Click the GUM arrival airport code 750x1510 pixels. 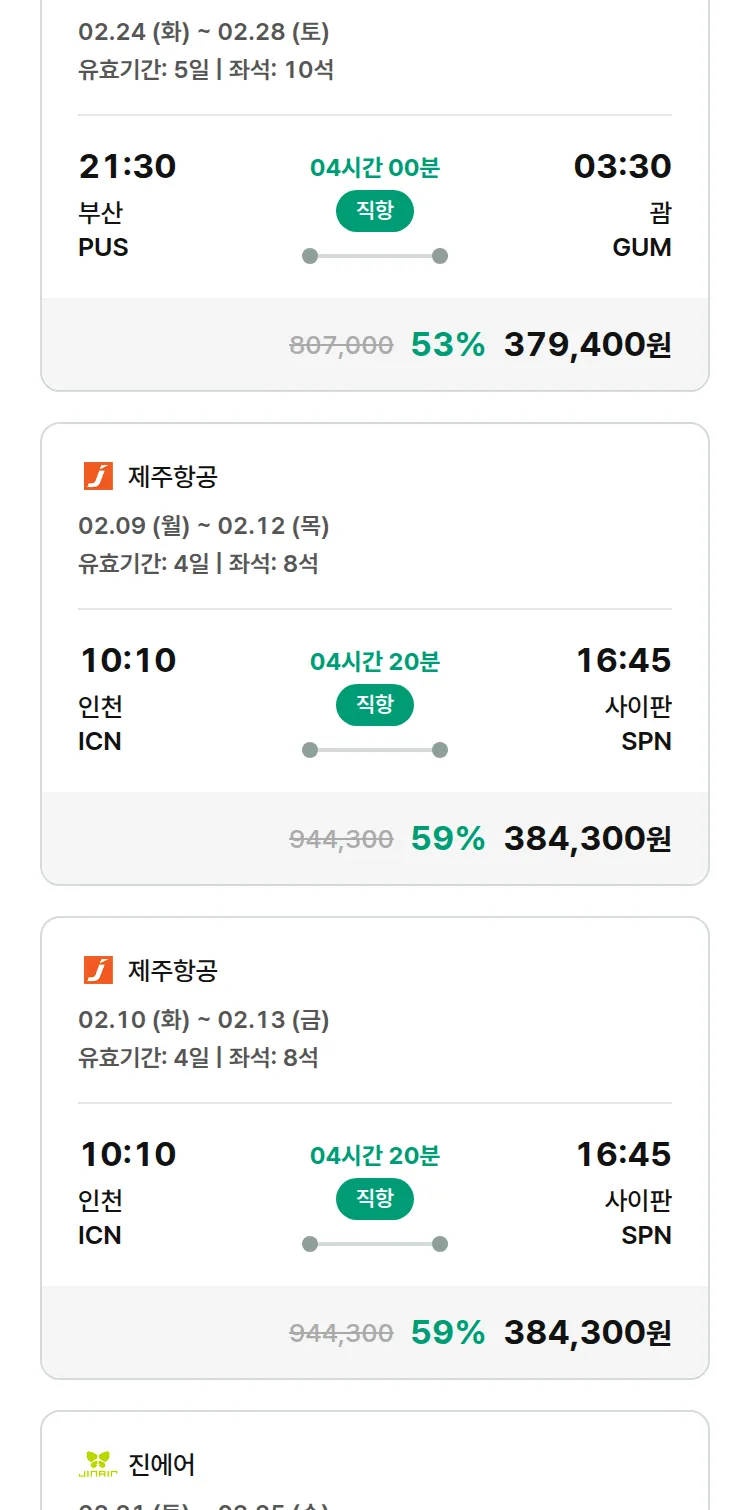pos(642,247)
